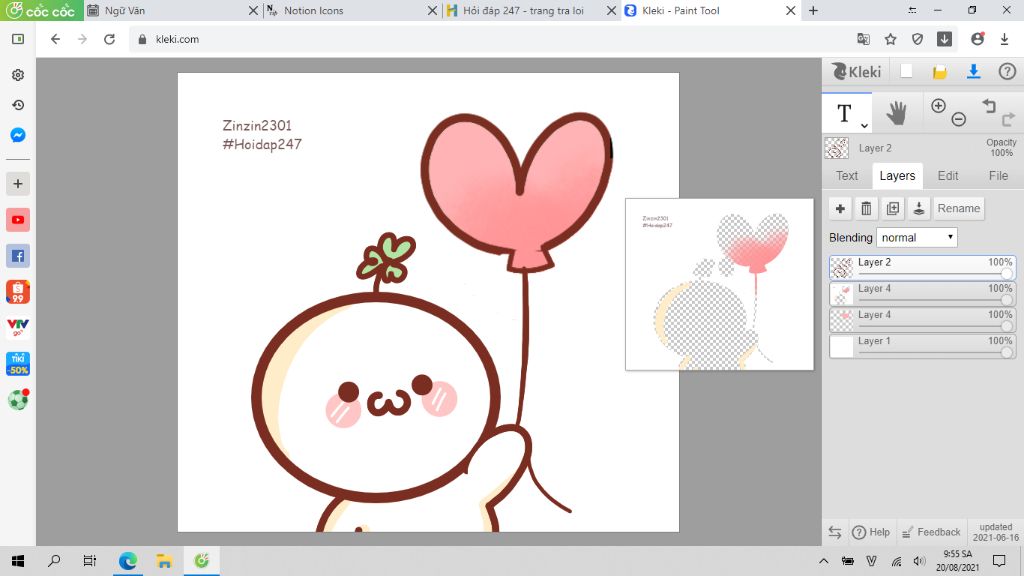Expand the Text tool selector arrow
The height and width of the screenshot is (576, 1024).
[x=865, y=125]
